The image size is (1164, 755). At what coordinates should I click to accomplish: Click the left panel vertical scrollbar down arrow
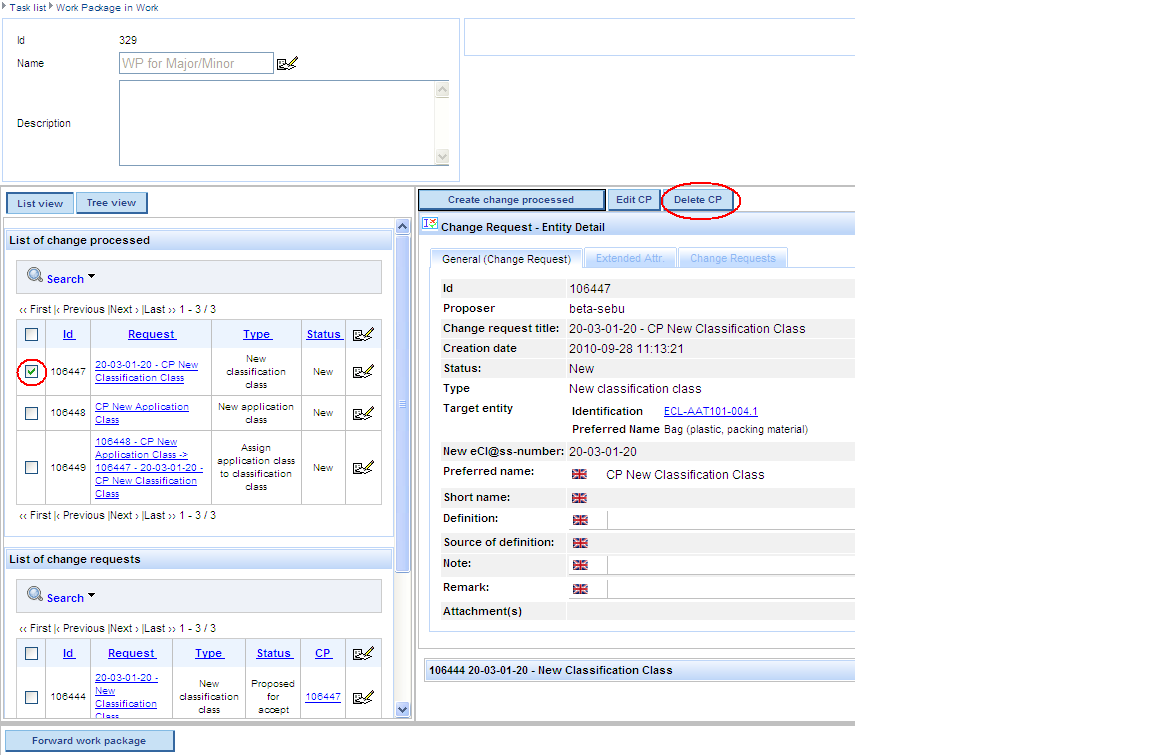(403, 709)
